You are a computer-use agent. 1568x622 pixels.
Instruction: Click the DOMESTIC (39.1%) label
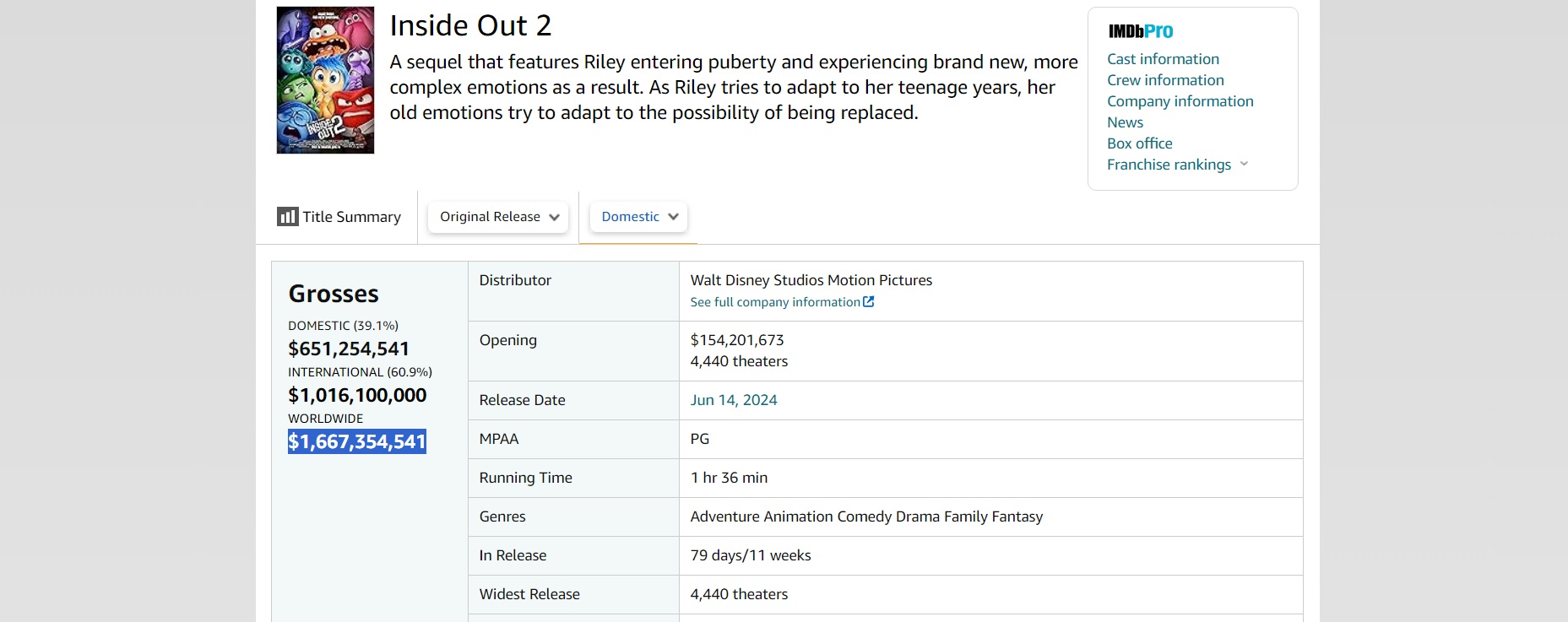coord(344,326)
